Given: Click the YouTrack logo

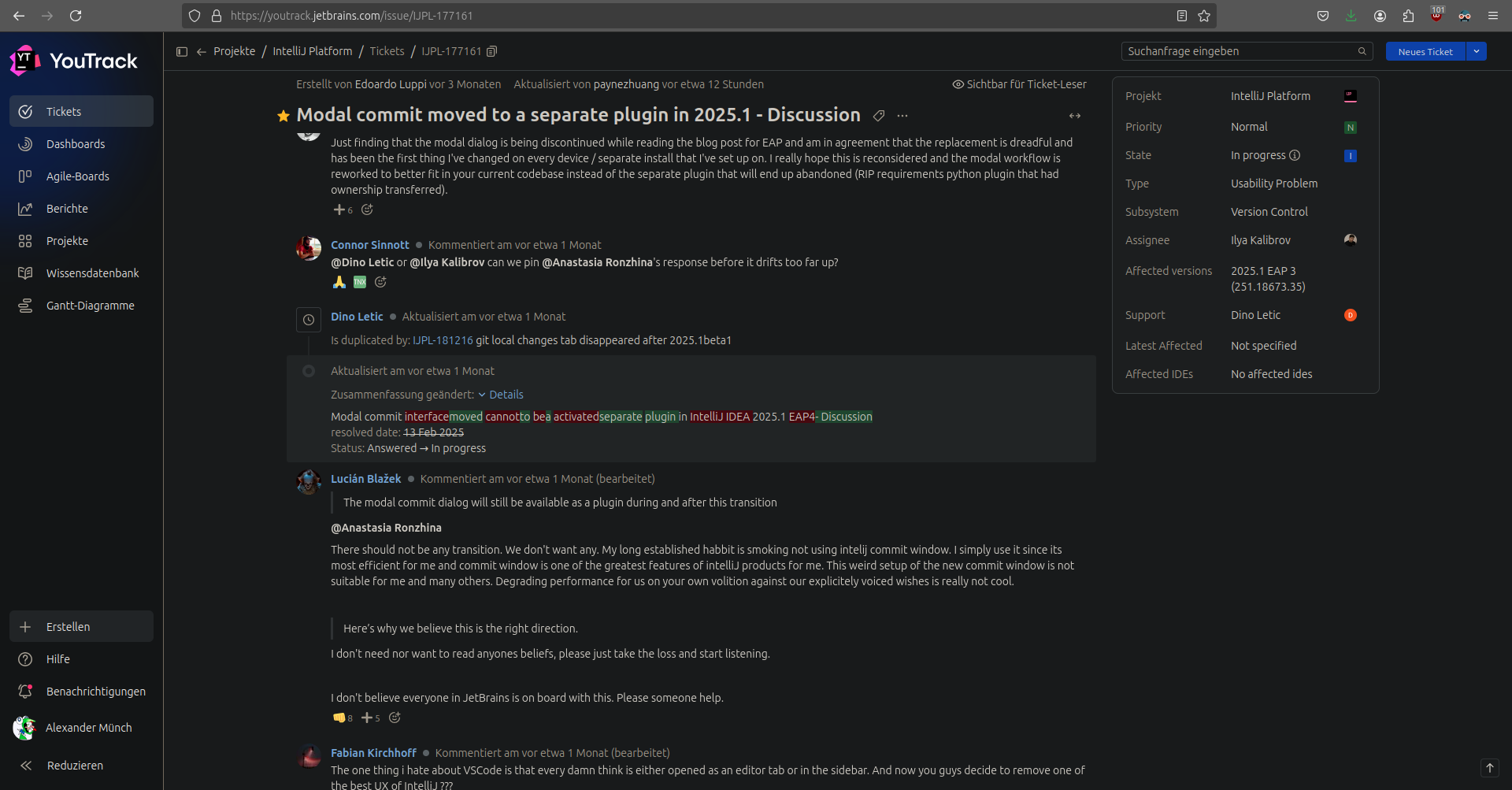Looking at the screenshot, I should [73, 61].
